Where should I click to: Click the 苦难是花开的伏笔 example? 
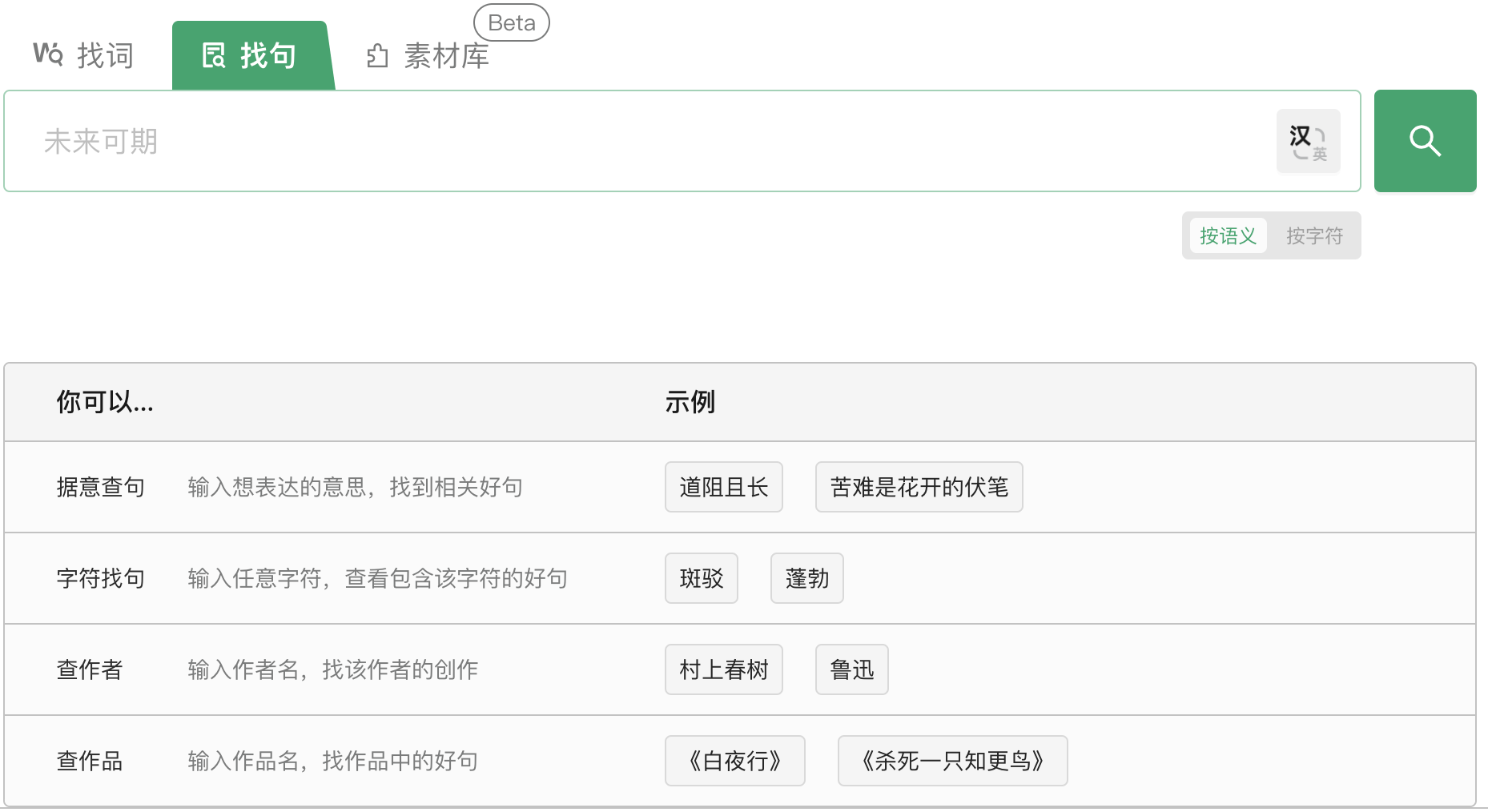coord(919,486)
